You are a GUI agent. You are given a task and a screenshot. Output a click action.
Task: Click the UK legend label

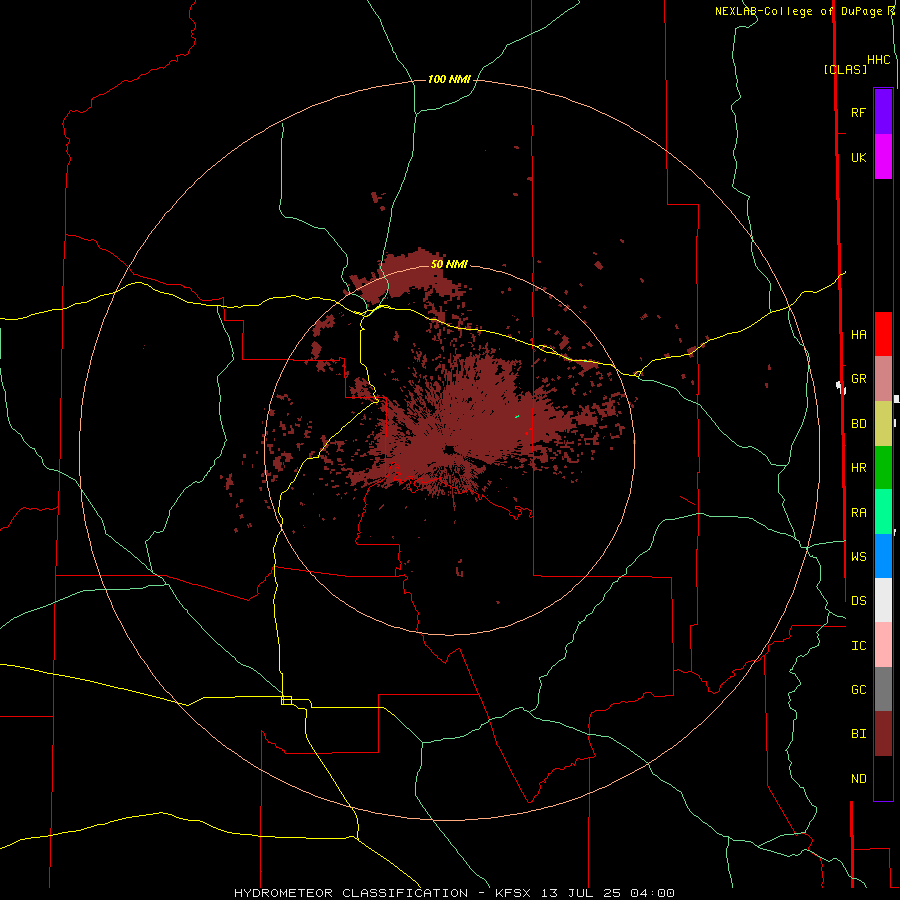coord(858,157)
